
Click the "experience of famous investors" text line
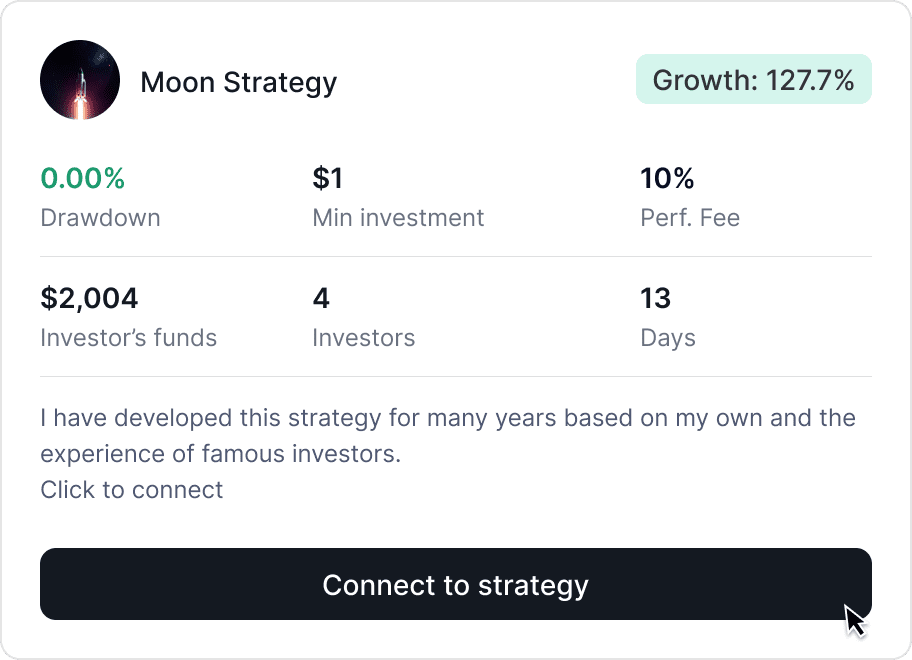click(220, 454)
